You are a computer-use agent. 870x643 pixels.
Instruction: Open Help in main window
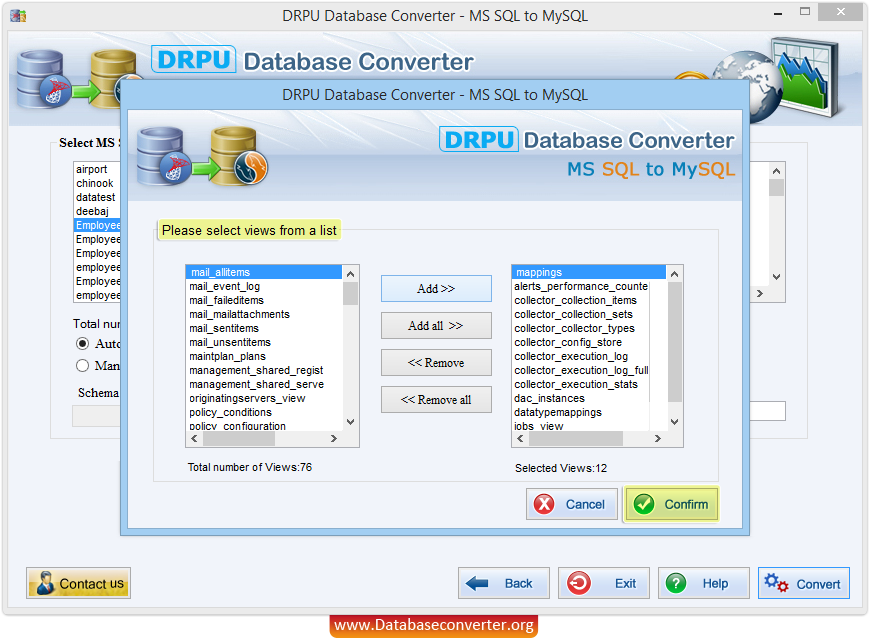(x=704, y=583)
